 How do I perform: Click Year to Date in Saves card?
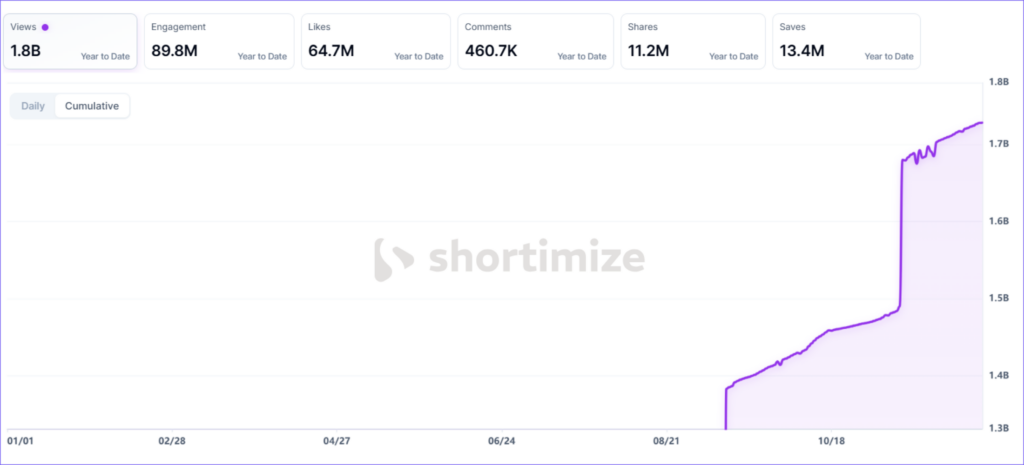tap(888, 56)
